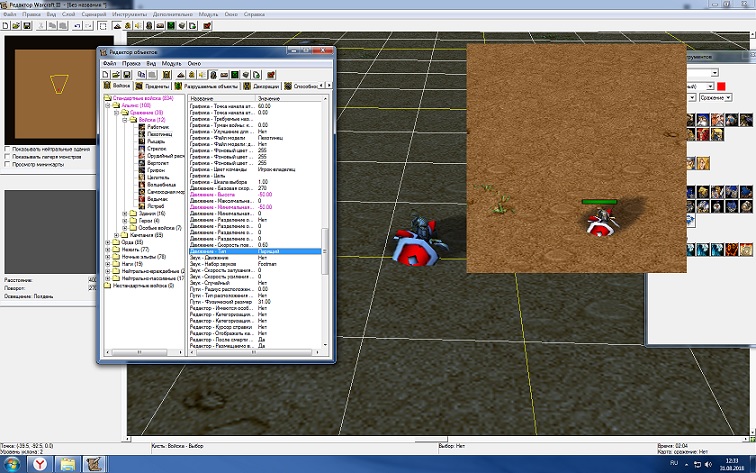
Task: Open Модуль menu in Object Editor
Action: point(171,63)
